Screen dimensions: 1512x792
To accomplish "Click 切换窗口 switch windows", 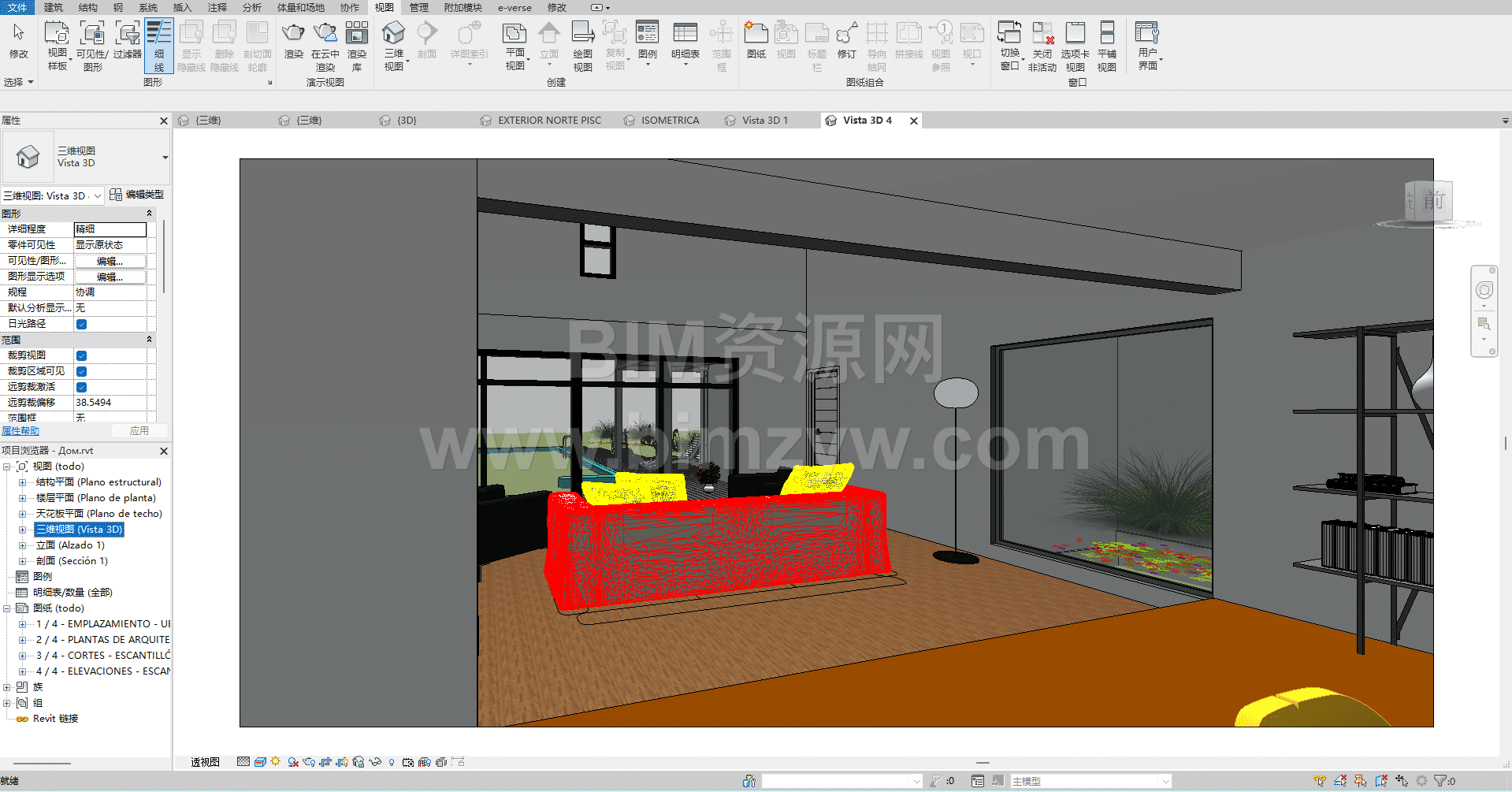I will [x=1010, y=46].
